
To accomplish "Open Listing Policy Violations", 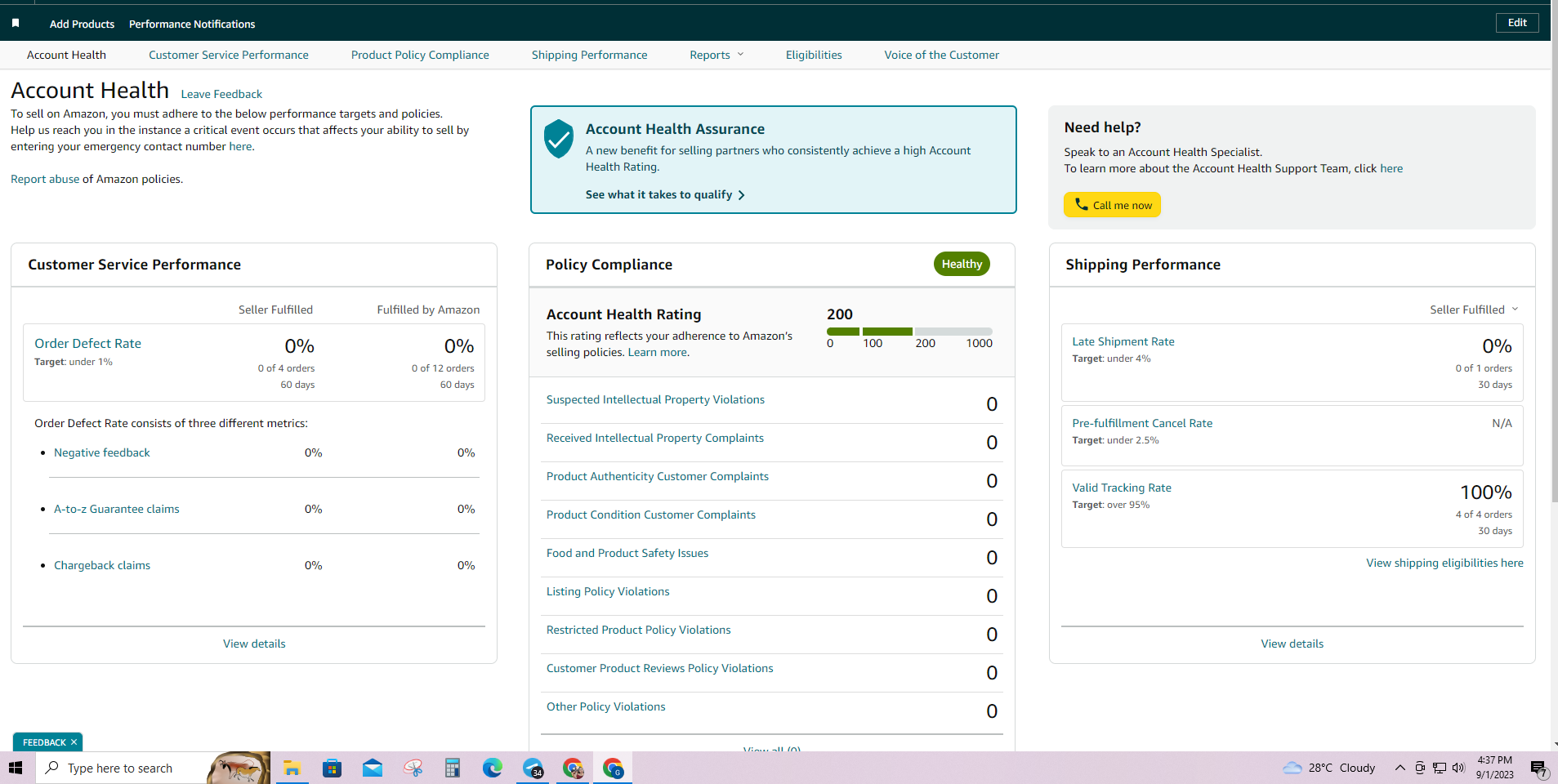I will click(608, 591).
